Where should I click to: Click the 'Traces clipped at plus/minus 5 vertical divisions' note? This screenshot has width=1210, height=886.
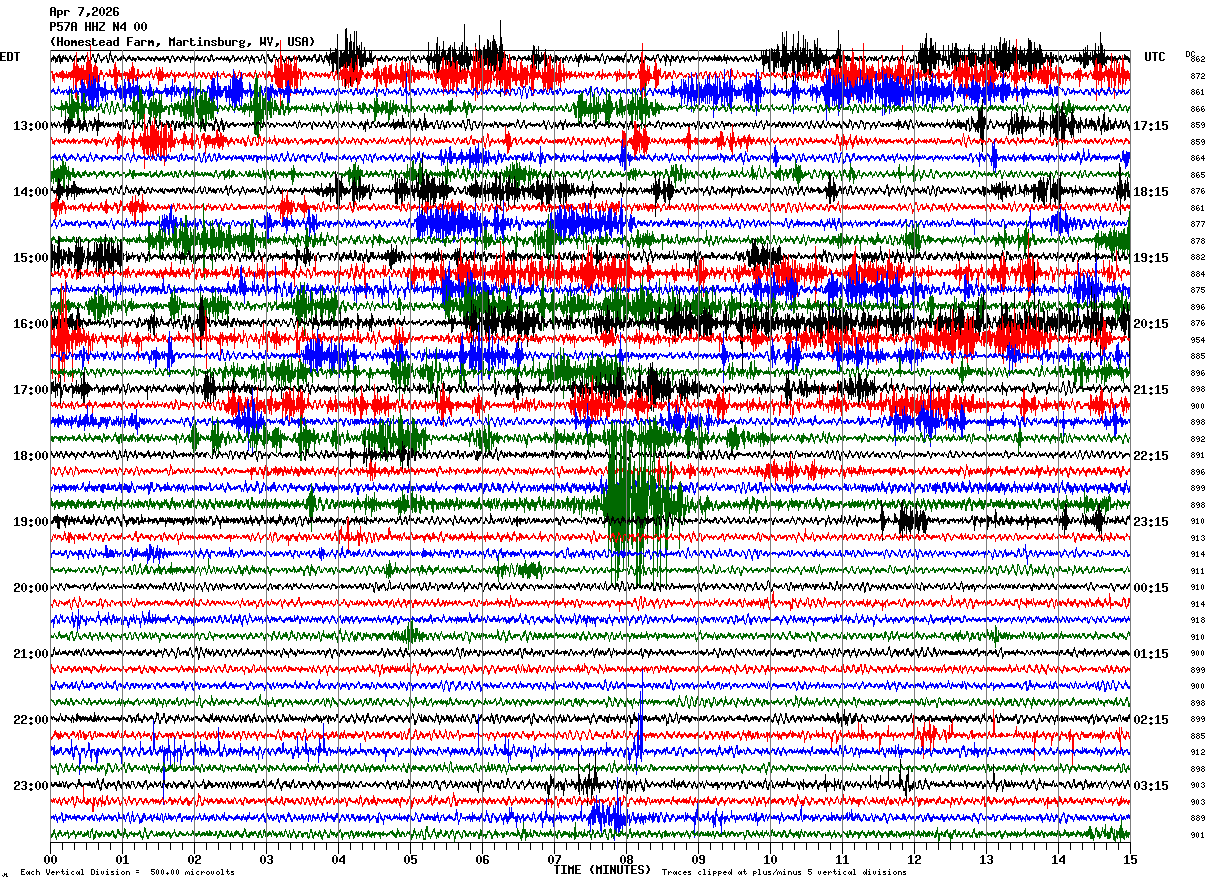tap(784, 872)
